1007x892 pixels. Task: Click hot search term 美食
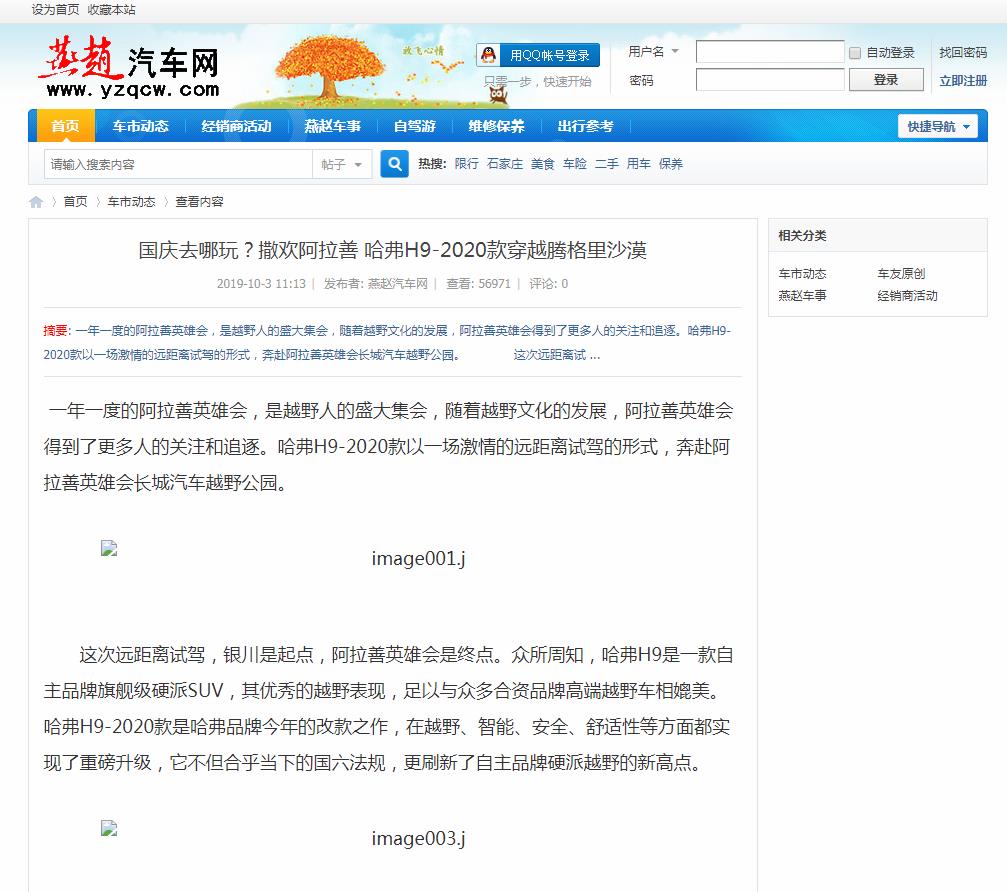pyautogui.click(x=543, y=164)
